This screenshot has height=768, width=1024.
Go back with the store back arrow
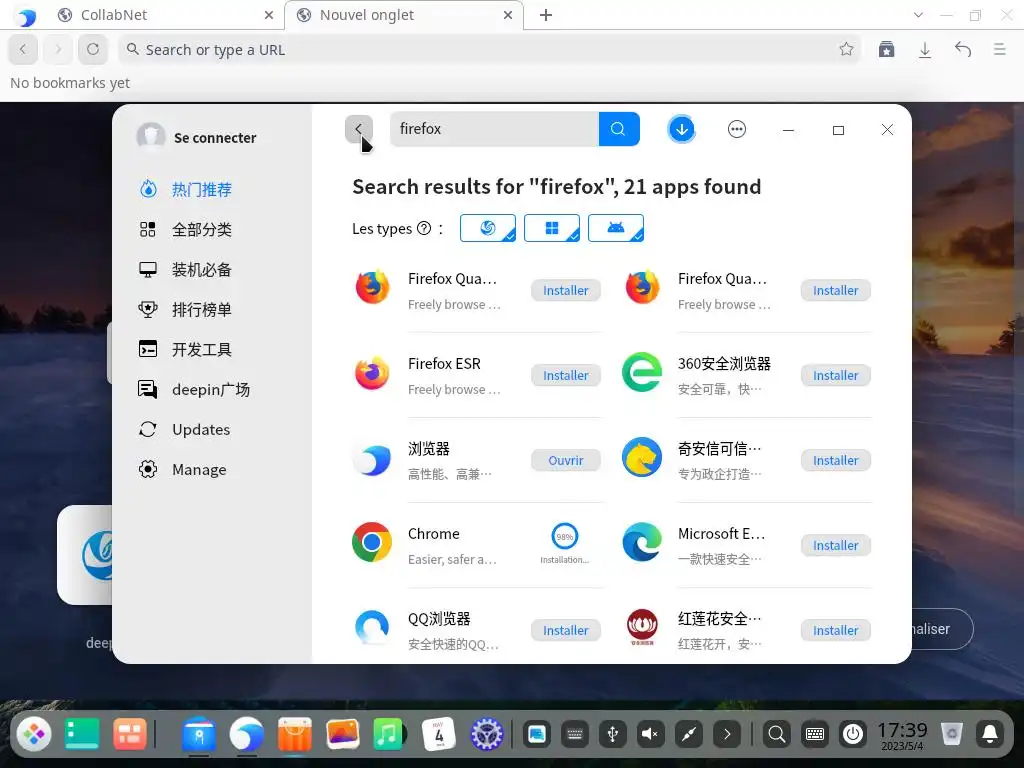pos(359,129)
